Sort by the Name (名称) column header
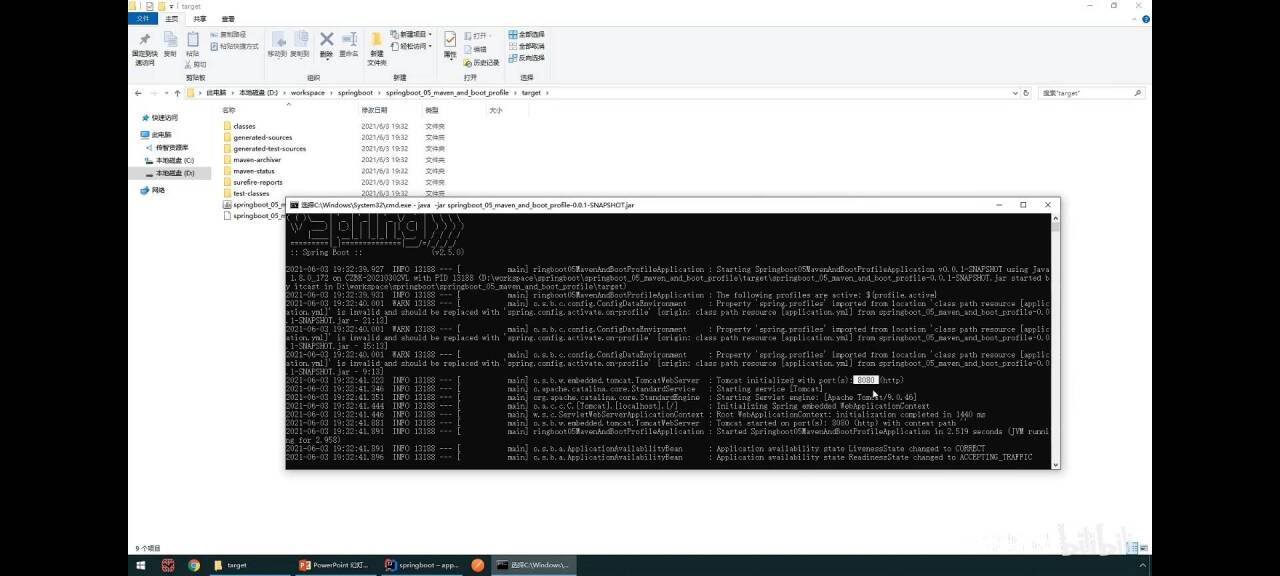Viewport: 1280px width, 576px height. coord(229,110)
